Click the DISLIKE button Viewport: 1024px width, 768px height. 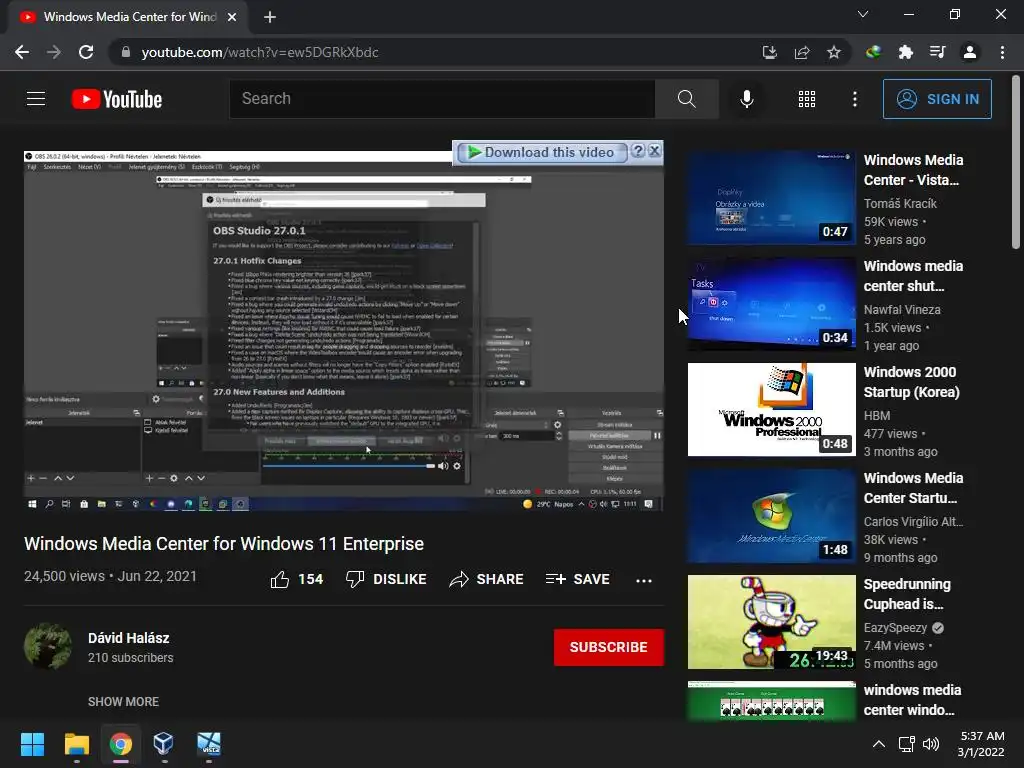pyautogui.click(x=386, y=579)
